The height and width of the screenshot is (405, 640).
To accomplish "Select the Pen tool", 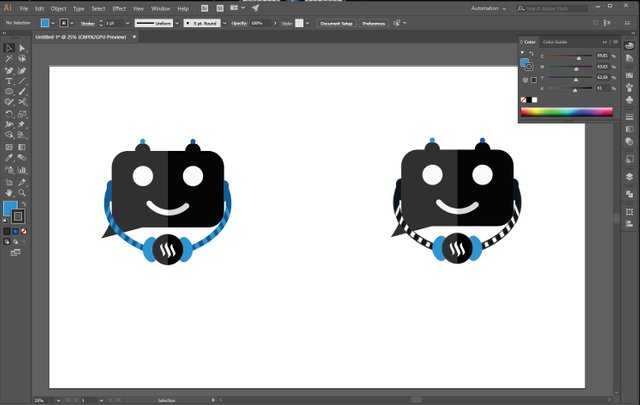I will pyautogui.click(x=9, y=70).
